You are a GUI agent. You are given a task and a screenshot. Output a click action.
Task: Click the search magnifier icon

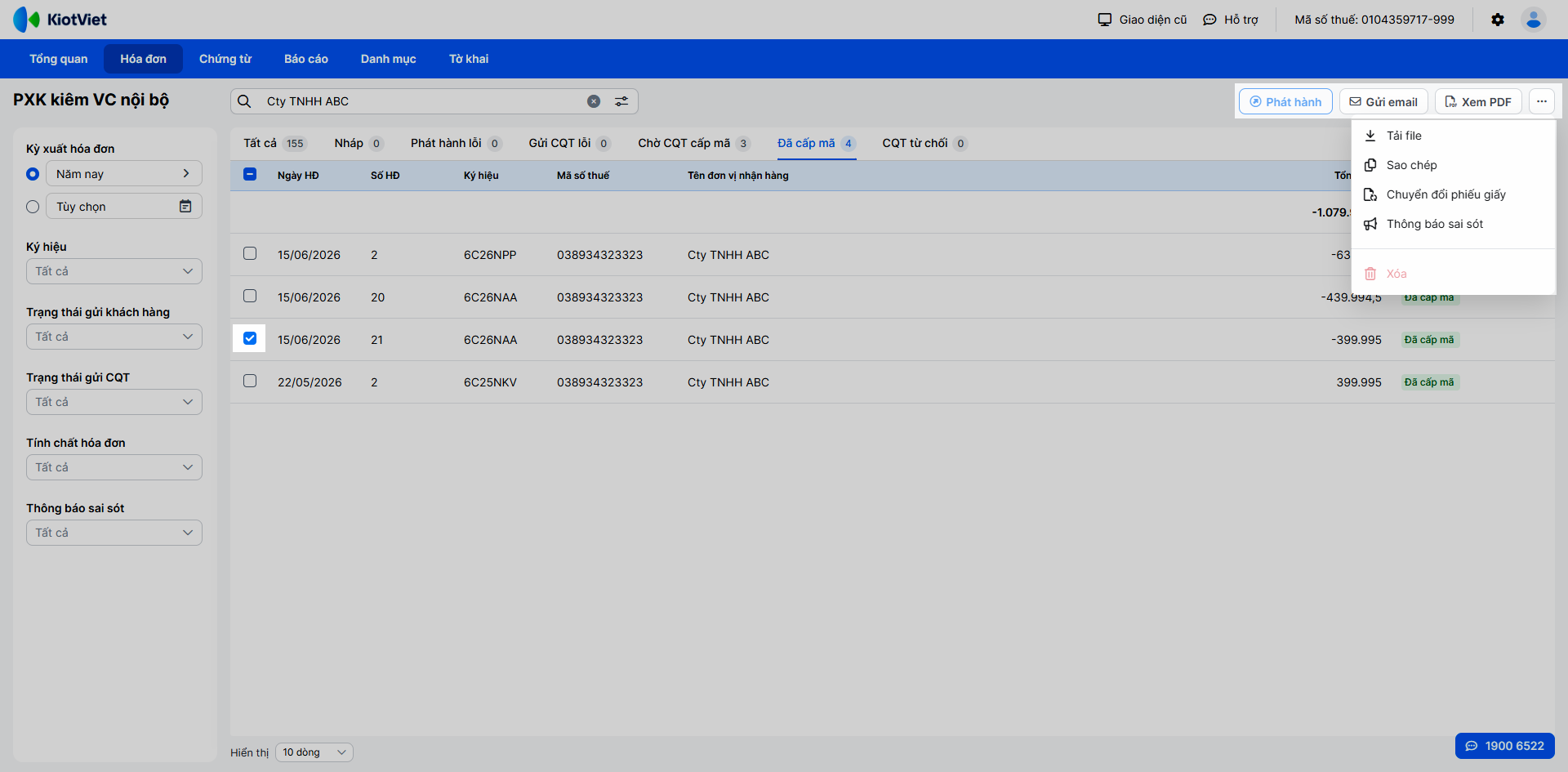[x=244, y=101]
